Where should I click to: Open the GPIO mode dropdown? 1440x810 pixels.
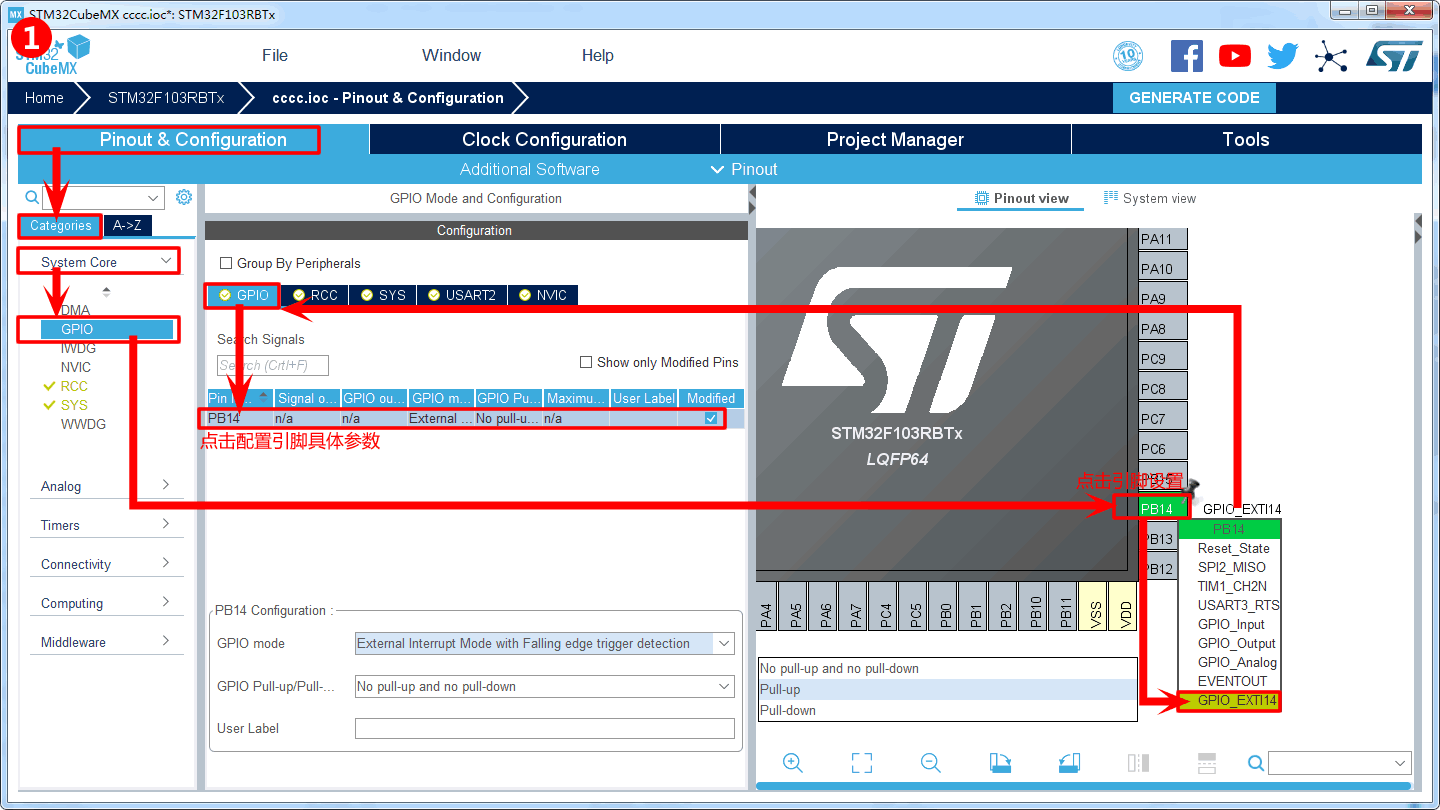pos(545,644)
